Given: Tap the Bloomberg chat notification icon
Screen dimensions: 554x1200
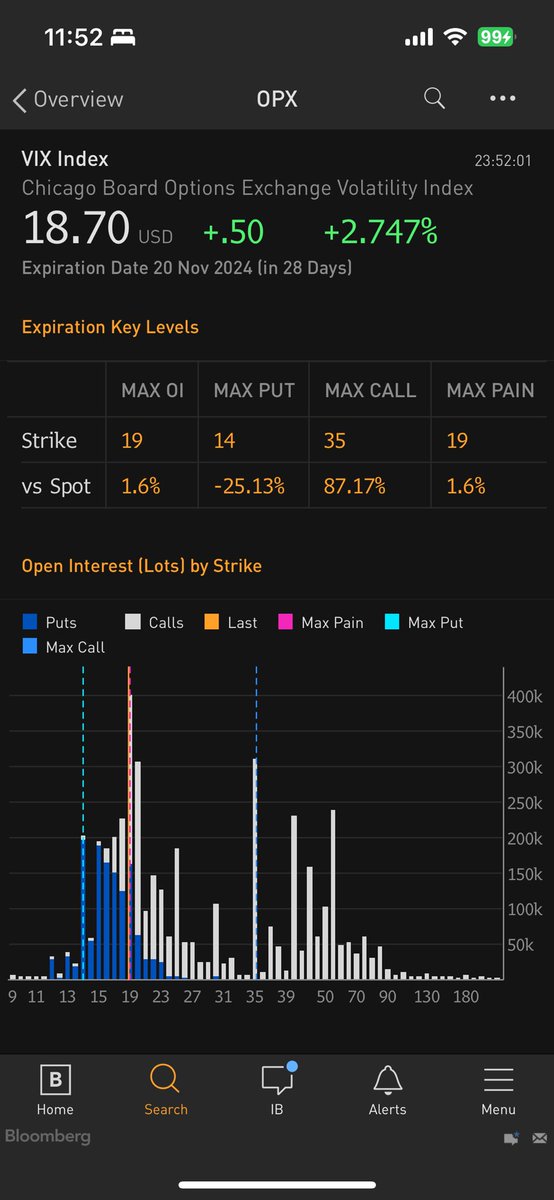Looking at the screenshot, I should pyautogui.click(x=512, y=1138).
